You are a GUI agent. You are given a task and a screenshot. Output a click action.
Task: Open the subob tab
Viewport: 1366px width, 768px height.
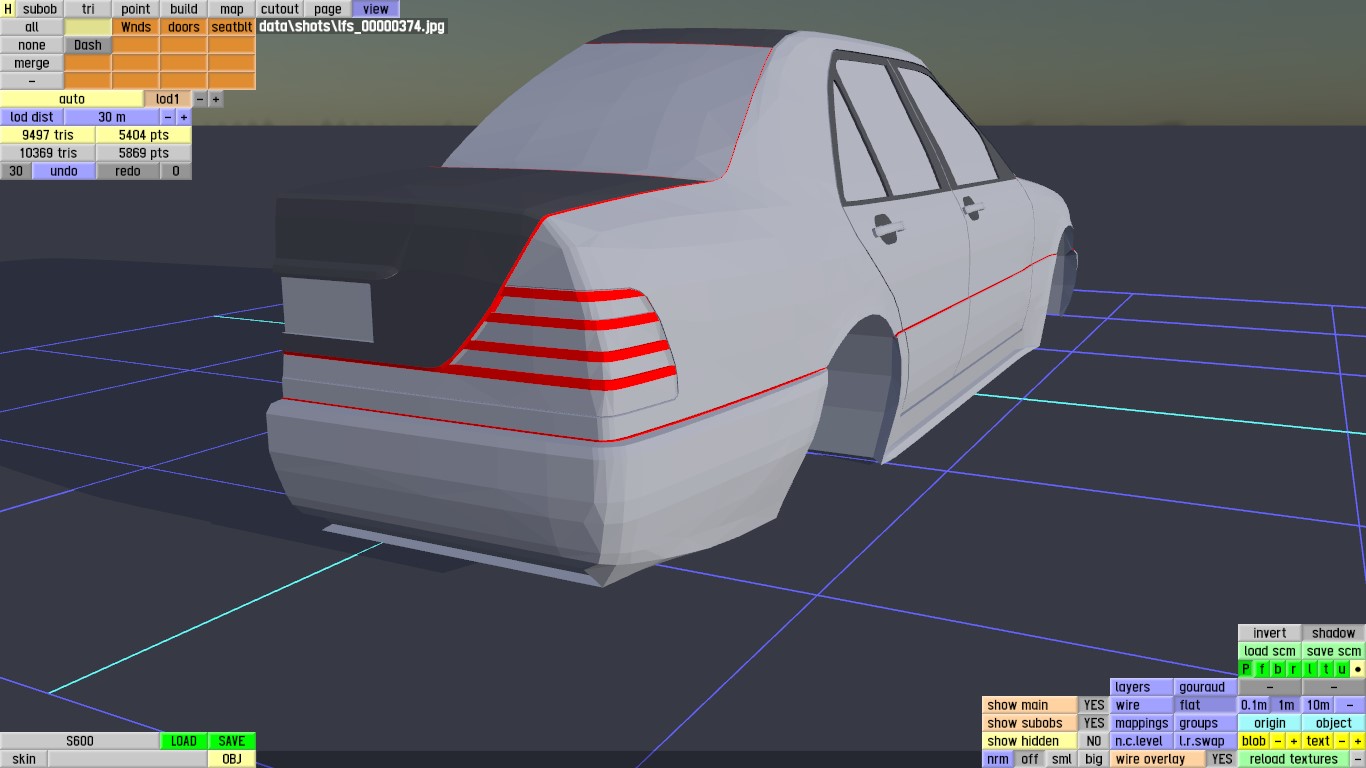tap(40, 9)
